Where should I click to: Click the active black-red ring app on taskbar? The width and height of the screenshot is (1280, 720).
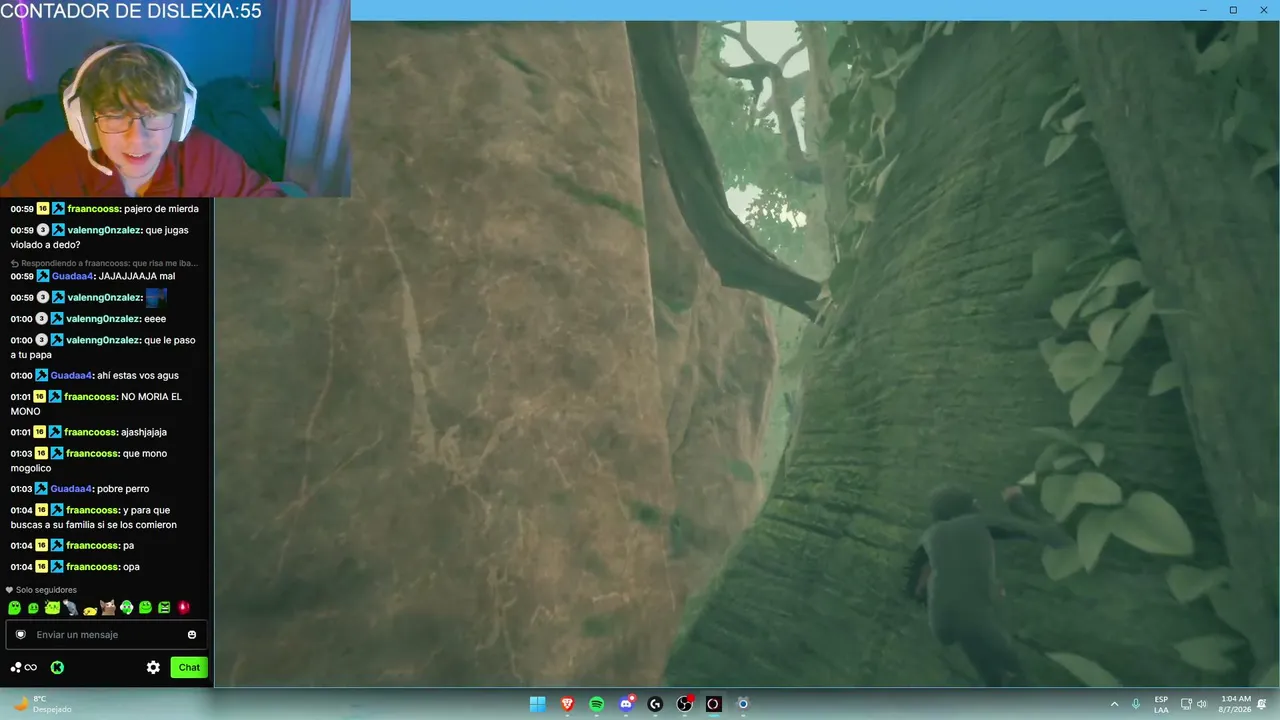pyautogui.click(x=713, y=704)
